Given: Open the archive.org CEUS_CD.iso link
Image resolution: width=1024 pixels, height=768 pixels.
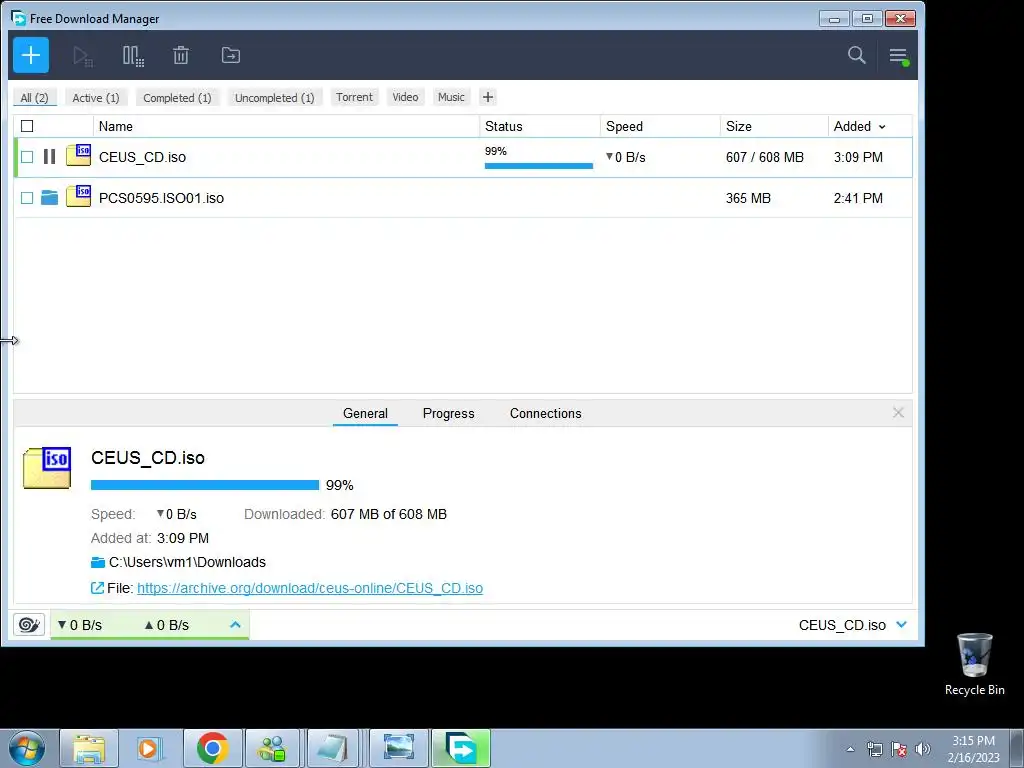Looking at the screenshot, I should coord(310,588).
